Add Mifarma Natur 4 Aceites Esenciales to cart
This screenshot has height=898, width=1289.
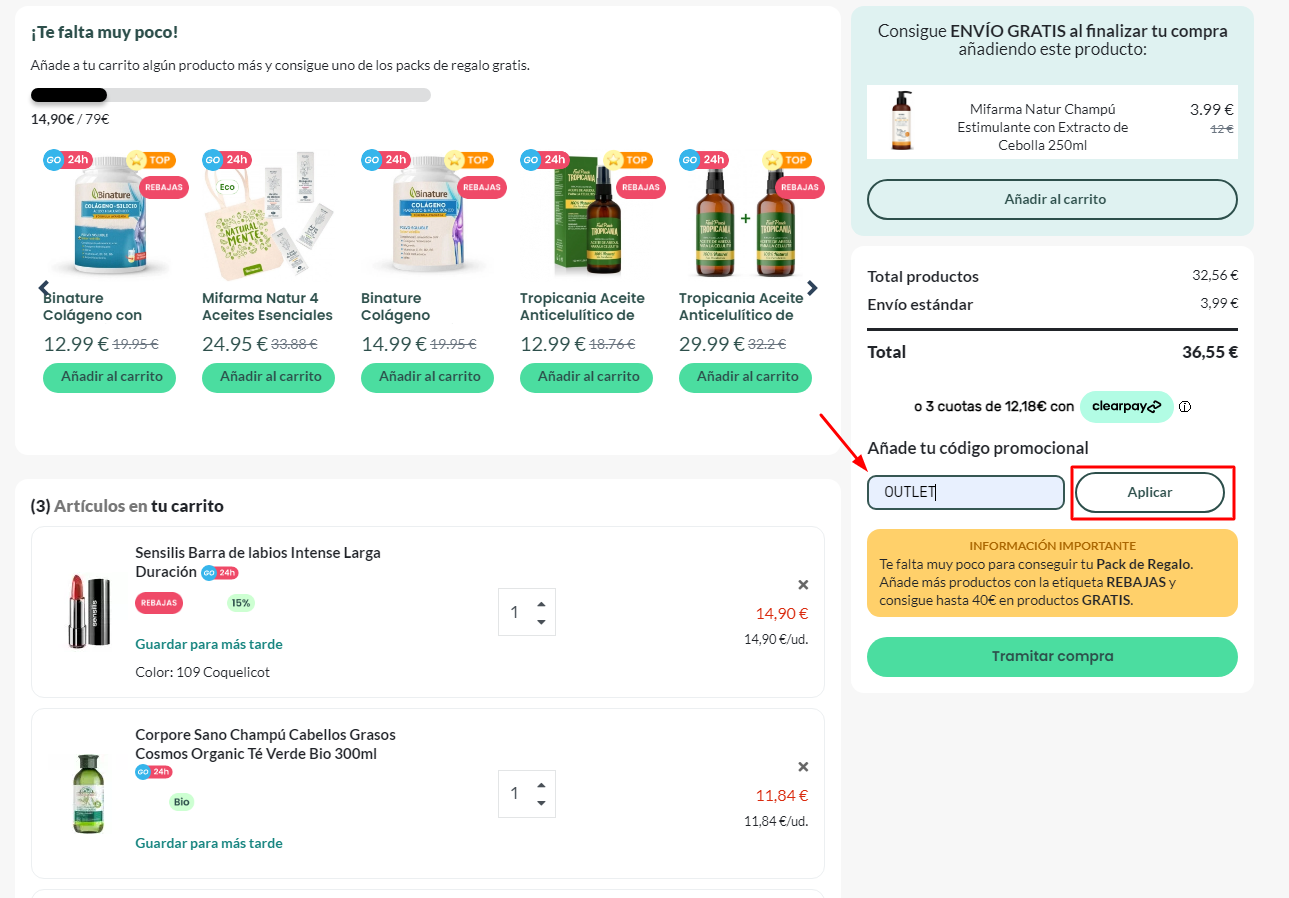point(268,377)
